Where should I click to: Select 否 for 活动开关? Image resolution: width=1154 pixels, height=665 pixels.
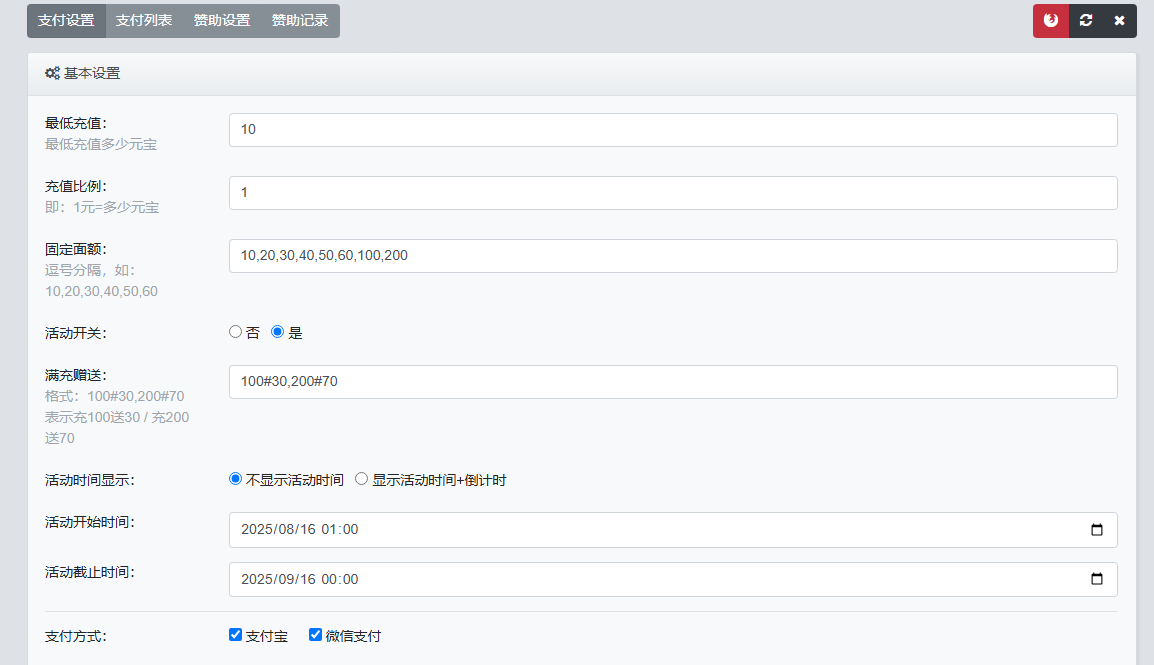pyautogui.click(x=236, y=332)
